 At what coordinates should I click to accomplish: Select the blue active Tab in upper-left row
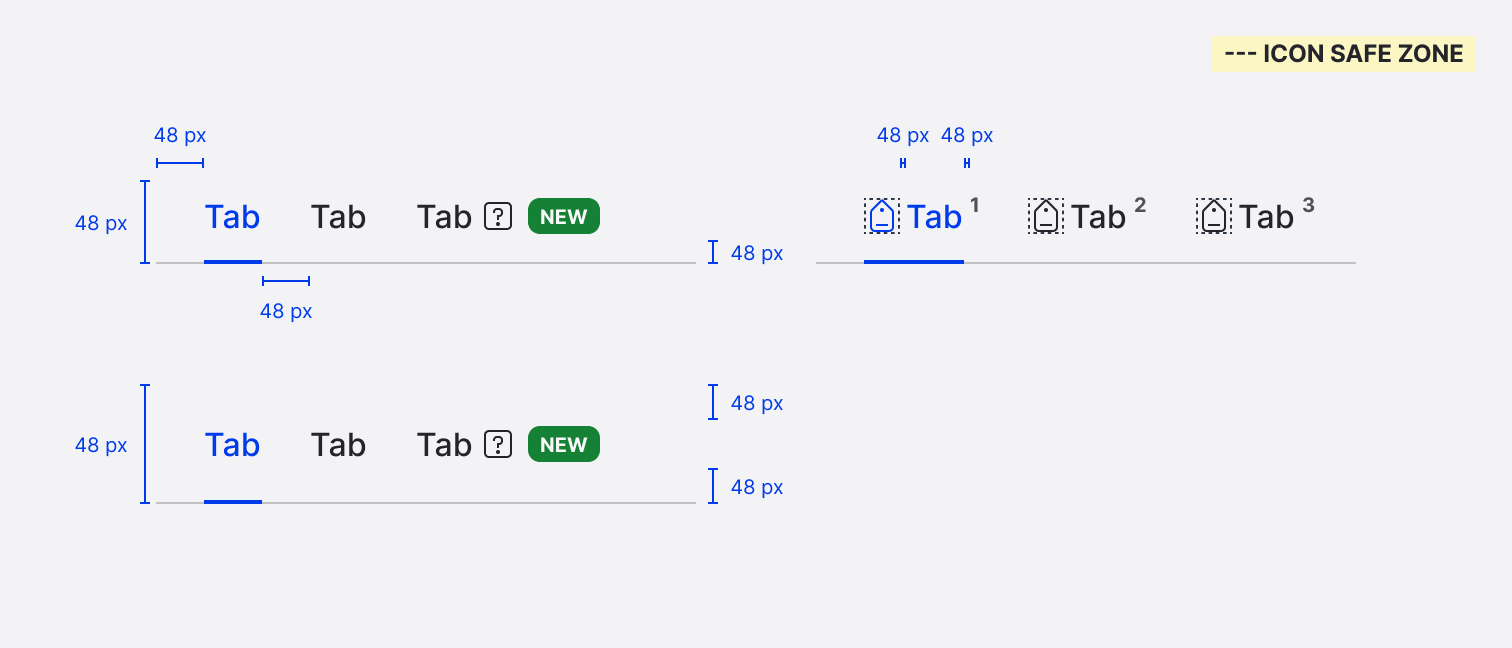pyautogui.click(x=232, y=217)
